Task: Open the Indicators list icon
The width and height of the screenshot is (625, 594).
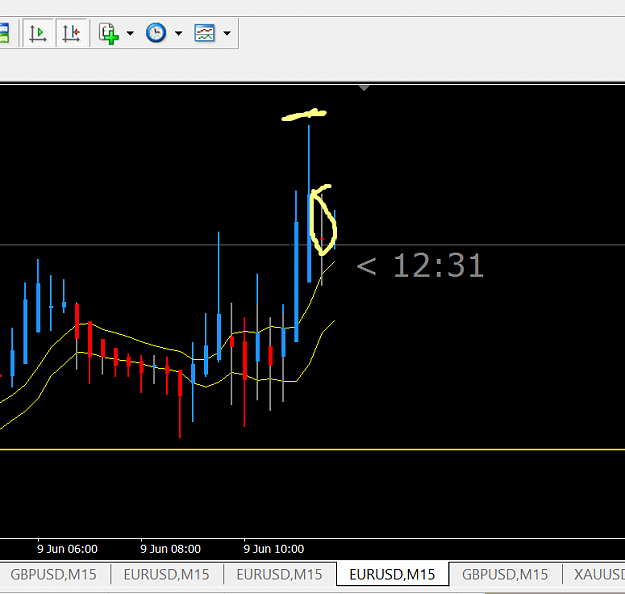Action: (109, 33)
